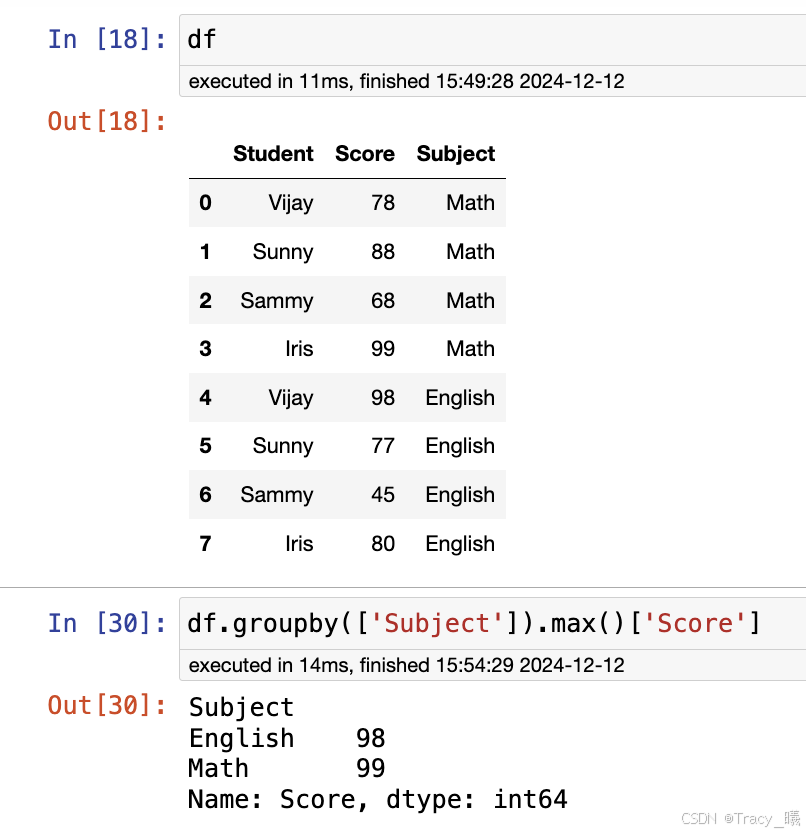Click index label 0 in the table

tap(205, 203)
